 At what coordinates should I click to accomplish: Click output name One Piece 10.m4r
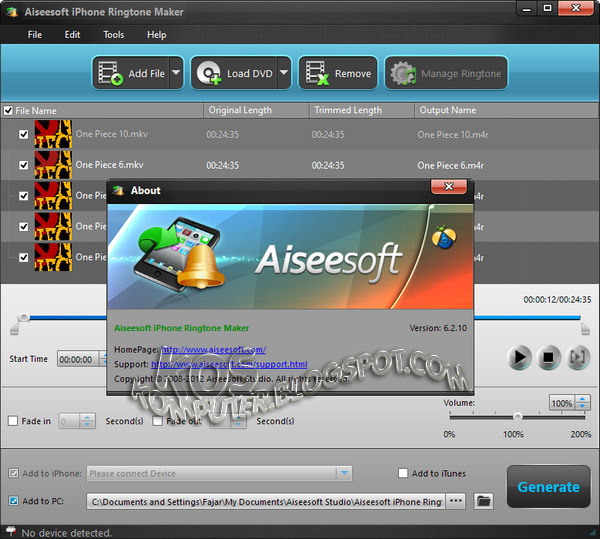[453, 135]
